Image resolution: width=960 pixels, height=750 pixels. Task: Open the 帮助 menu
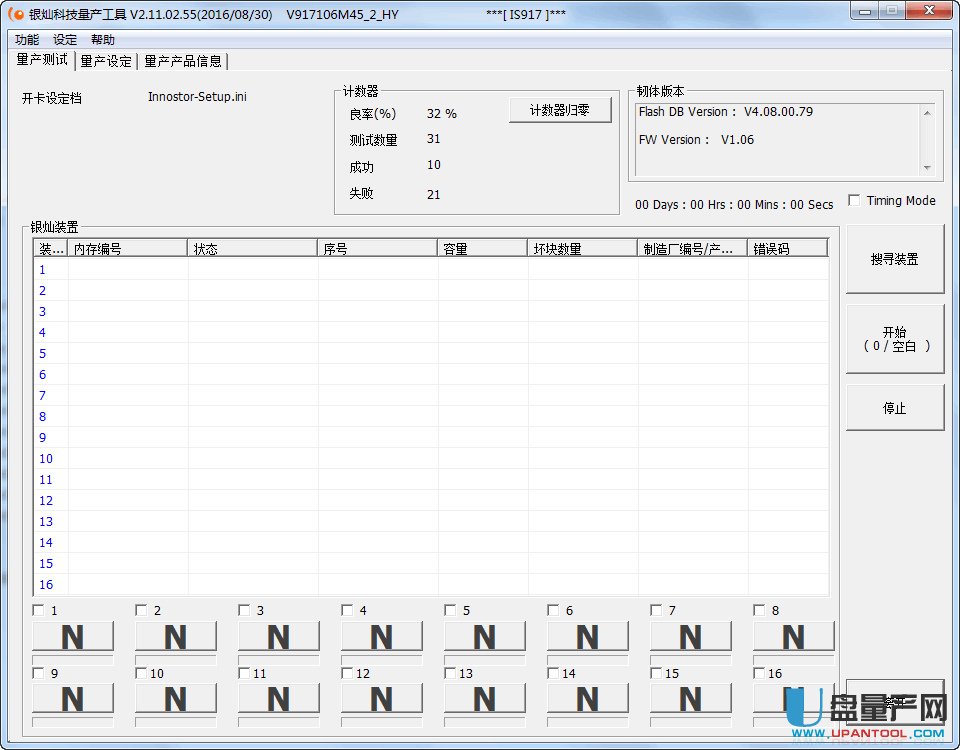(103, 40)
